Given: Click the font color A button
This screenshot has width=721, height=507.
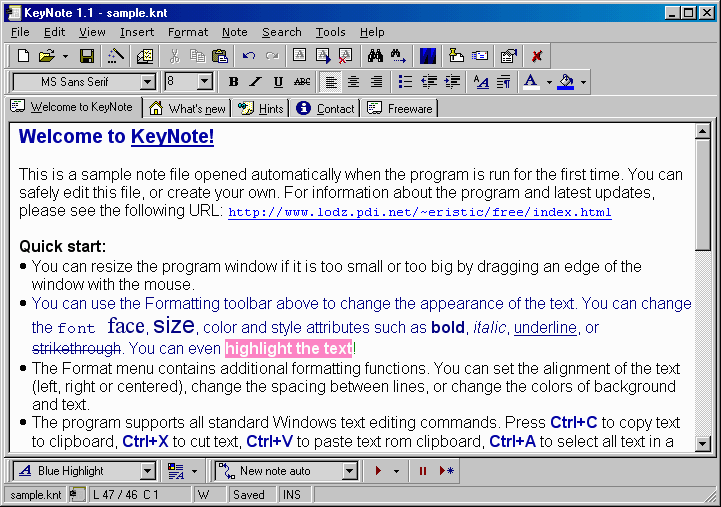Looking at the screenshot, I should [530, 82].
